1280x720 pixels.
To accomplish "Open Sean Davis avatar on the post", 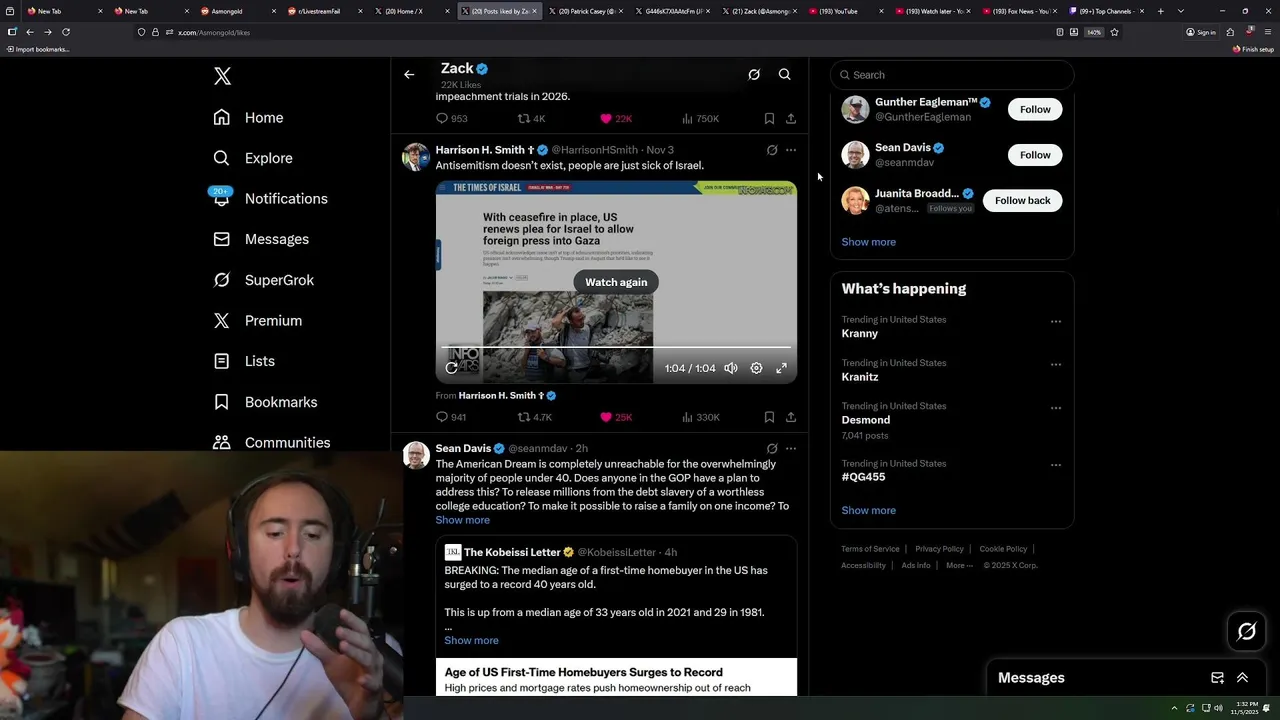I will point(416,455).
